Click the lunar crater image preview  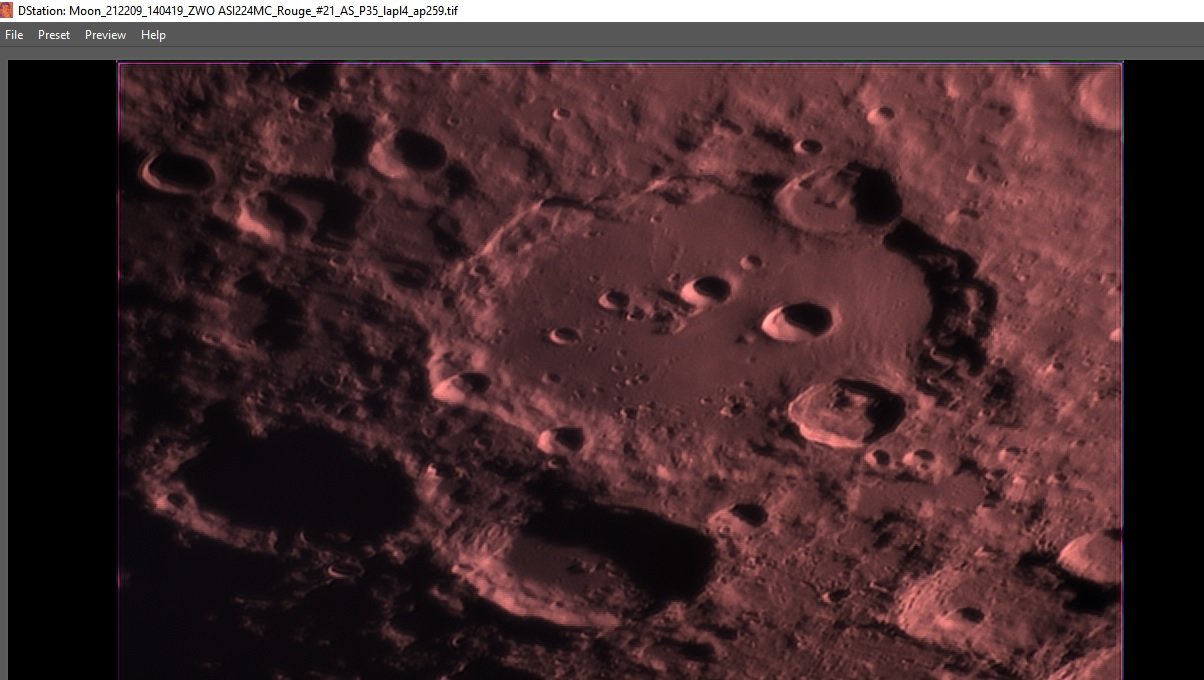point(620,371)
